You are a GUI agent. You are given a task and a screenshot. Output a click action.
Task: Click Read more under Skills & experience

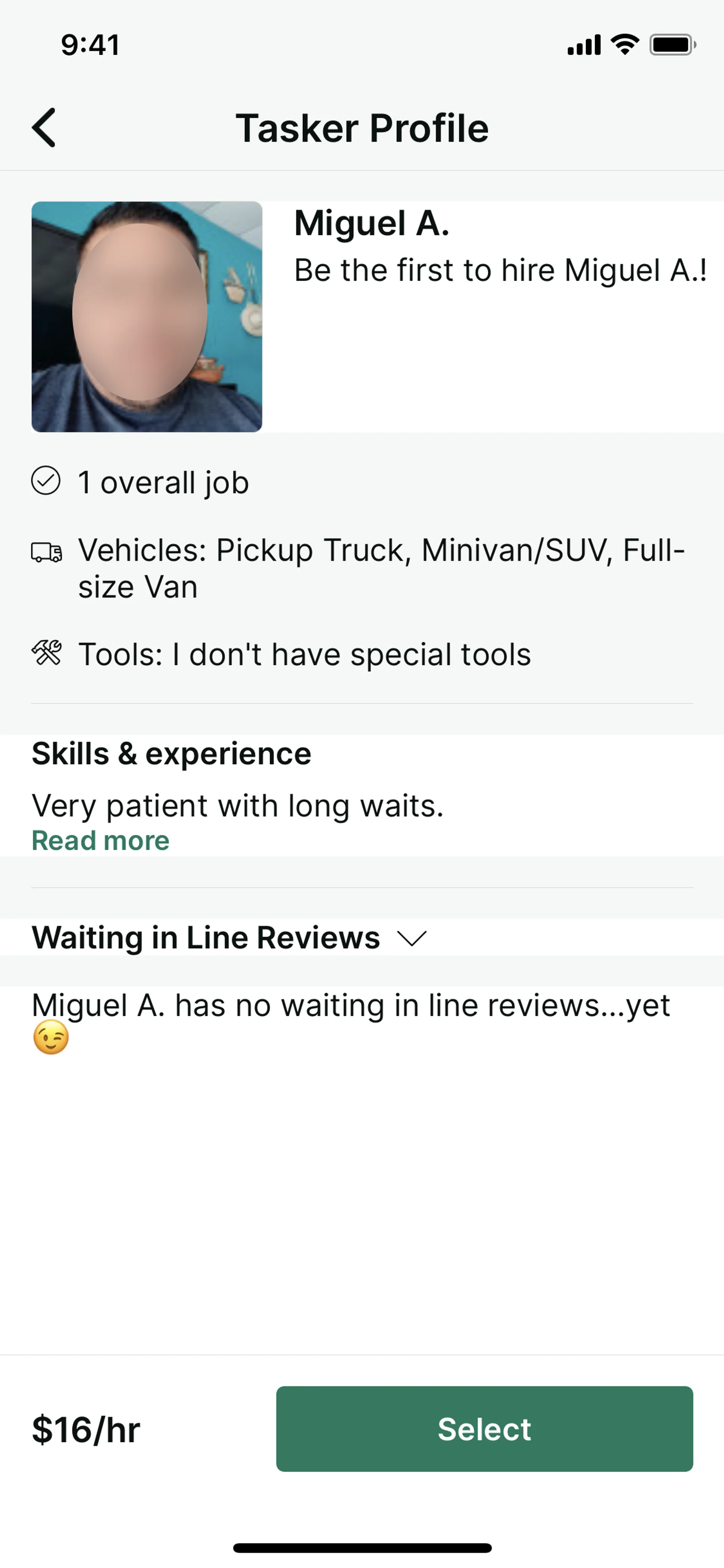pyautogui.click(x=100, y=841)
